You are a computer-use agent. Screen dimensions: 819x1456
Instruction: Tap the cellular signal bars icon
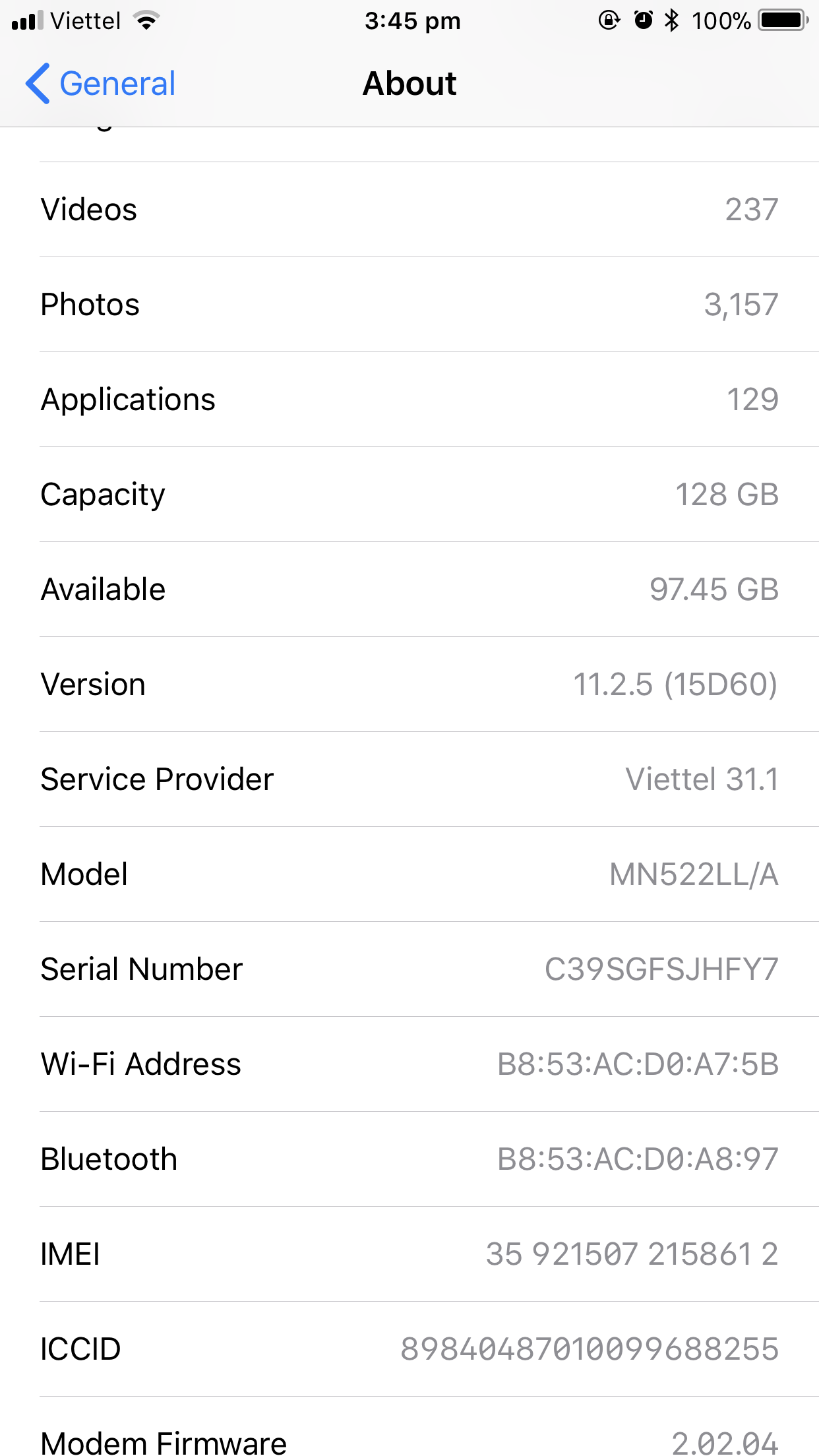27,21
